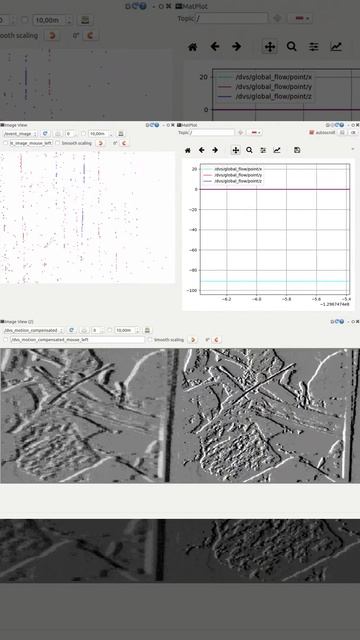This screenshot has width=360, height=640.
Task: Rotate image right in Image View
Action: click(124, 143)
